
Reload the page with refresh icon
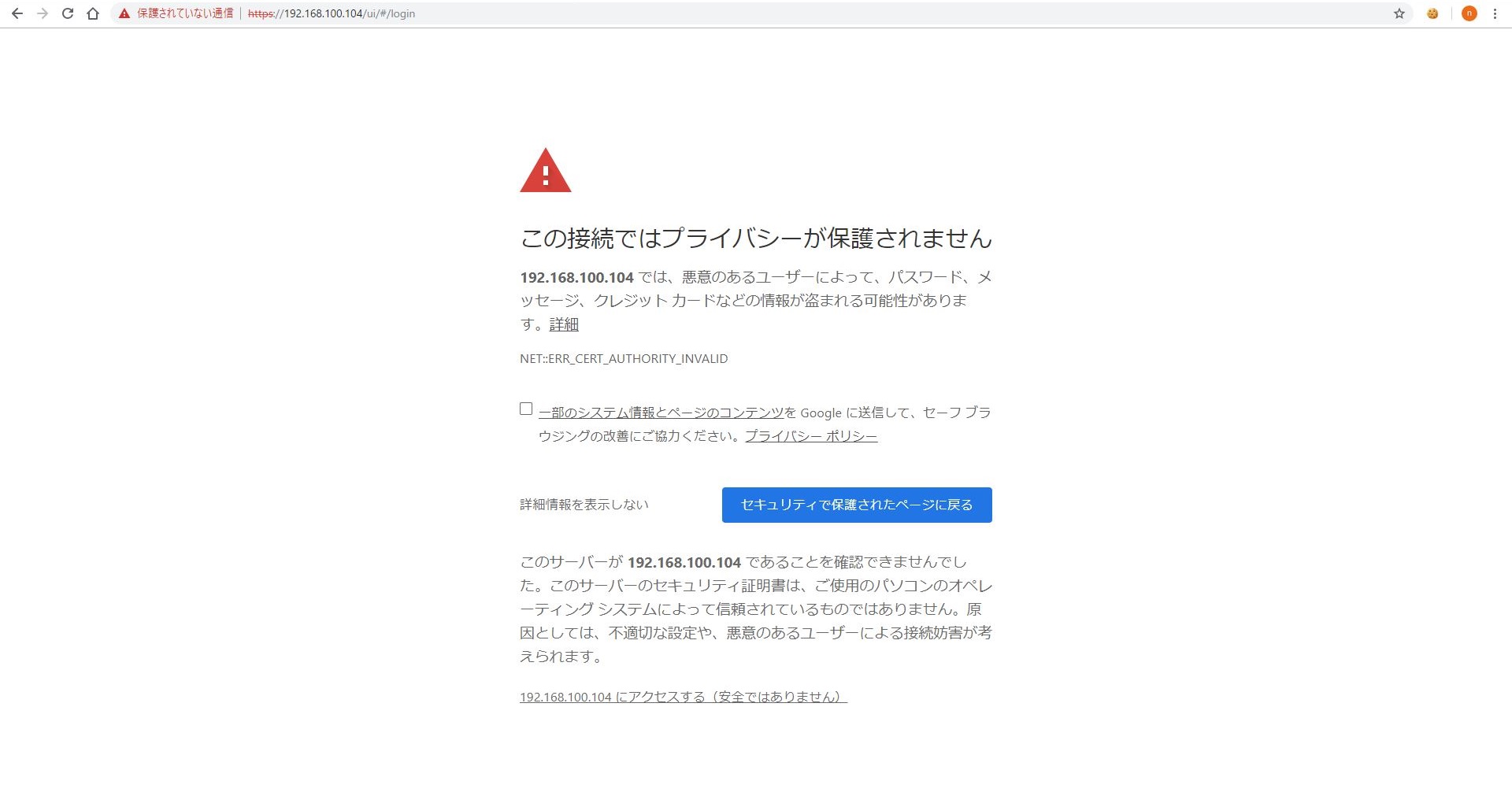tap(68, 13)
